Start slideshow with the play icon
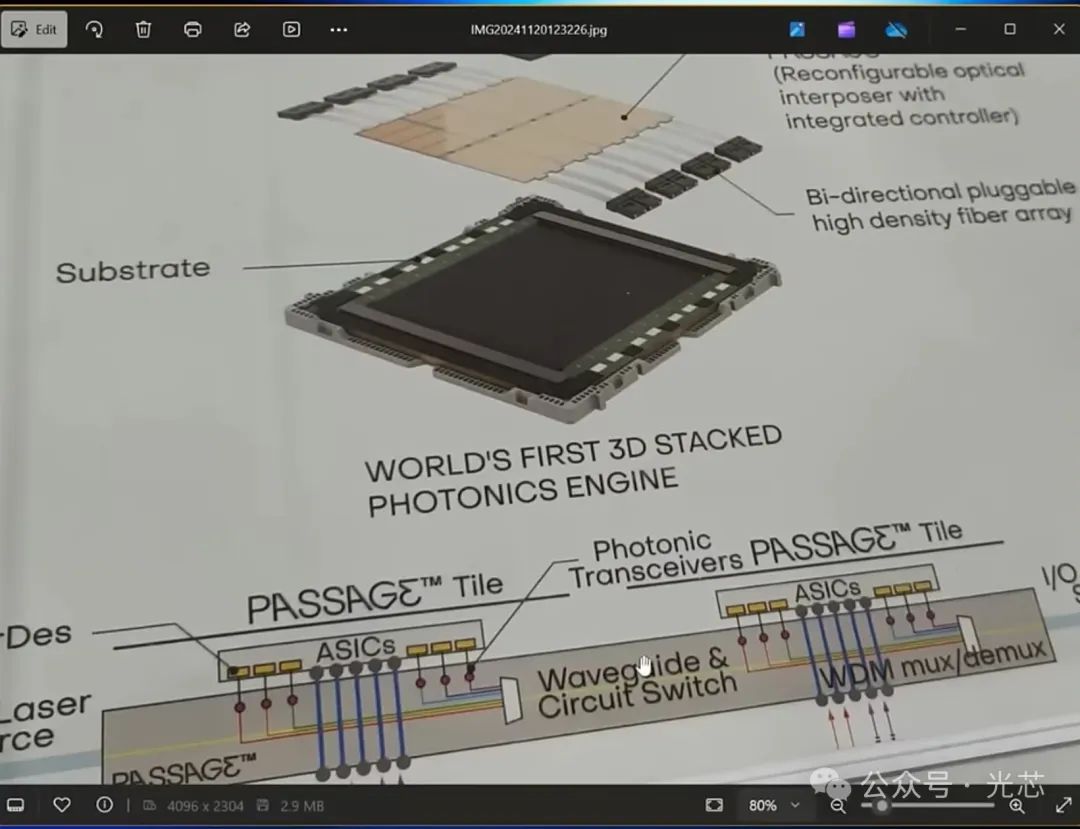The width and height of the screenshot is (1080, 829). tap(291, 30)
